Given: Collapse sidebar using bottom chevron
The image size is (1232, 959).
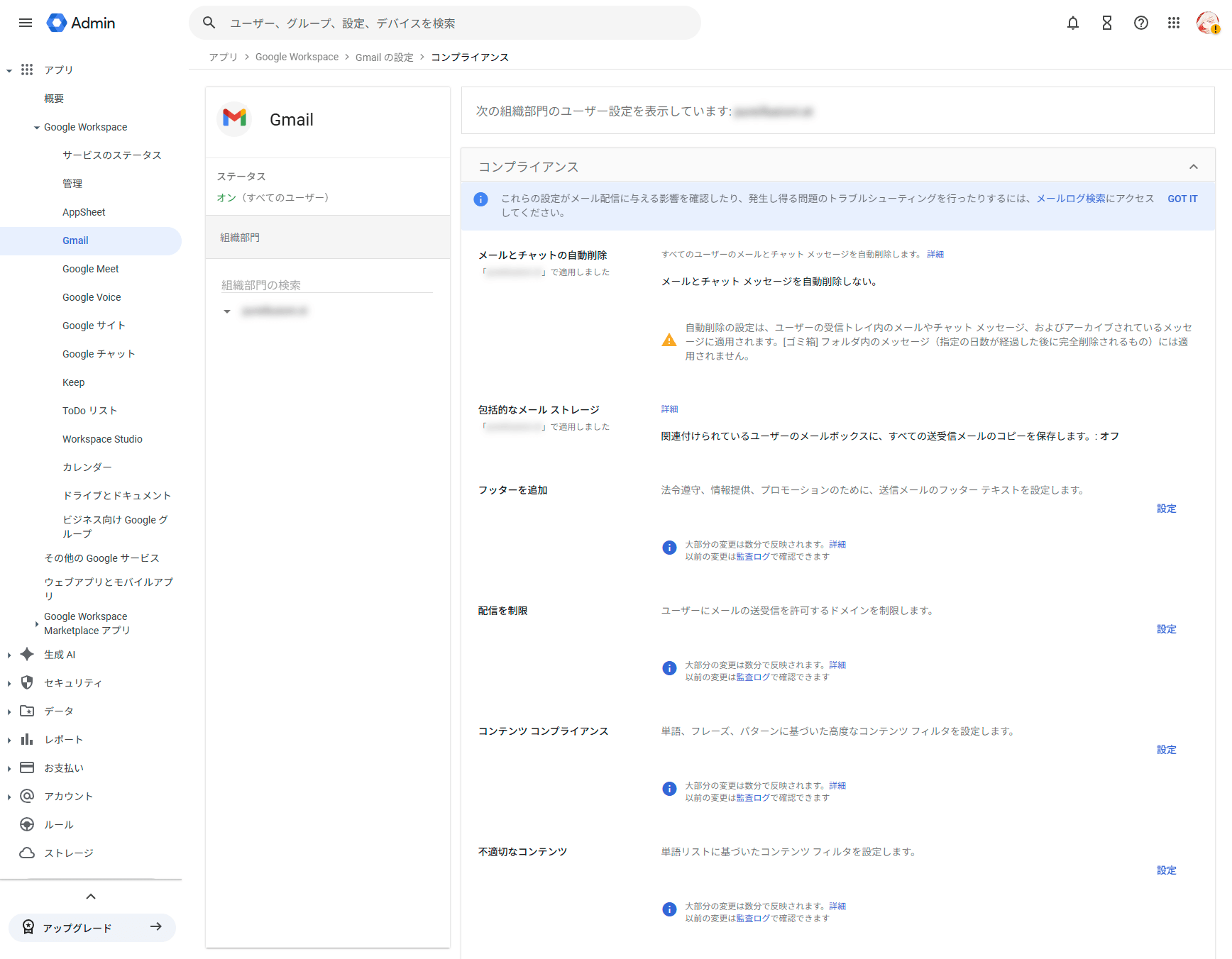Looking at the screenshot, I should click(91, 897).
